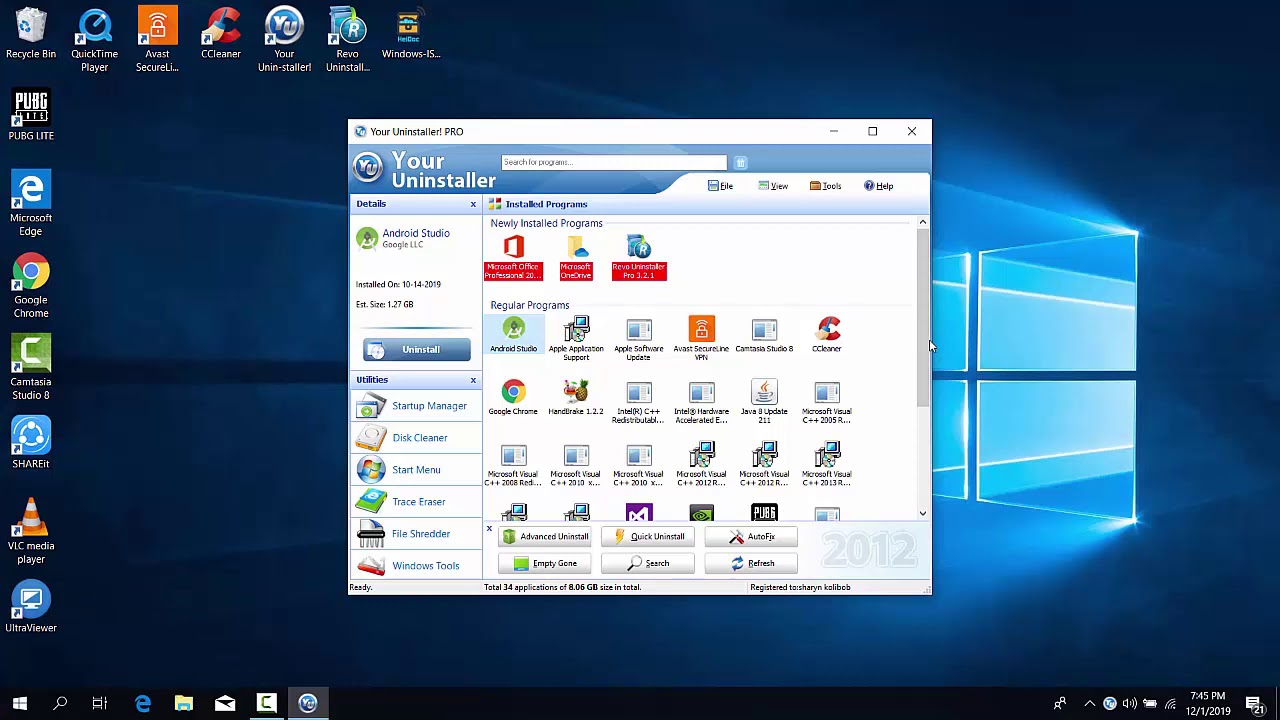1280x720 pixels.
Task: Open the notification center in taskbar
Action: point(1254,704)
